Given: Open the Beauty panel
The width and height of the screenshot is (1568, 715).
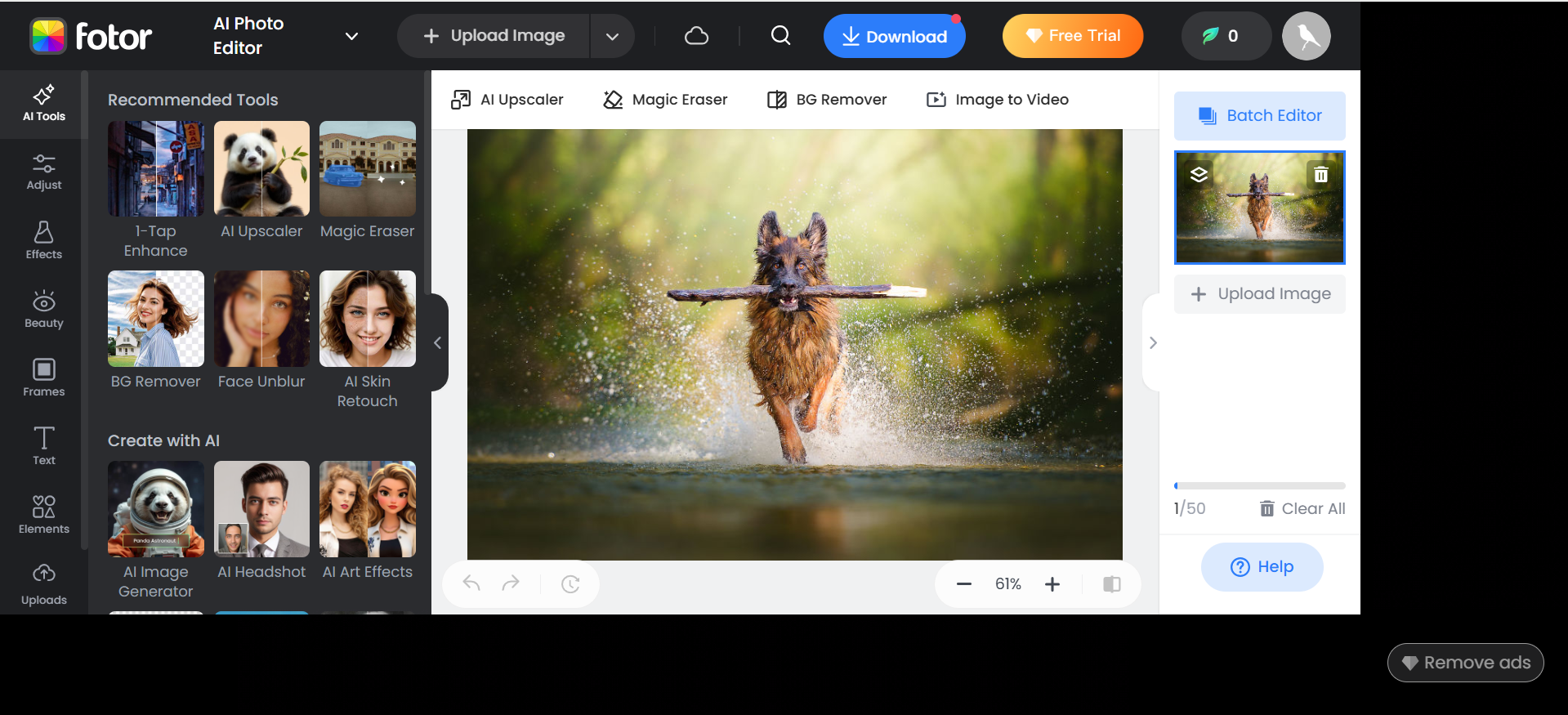Looking at the screenshot, I should click(43, 310).
